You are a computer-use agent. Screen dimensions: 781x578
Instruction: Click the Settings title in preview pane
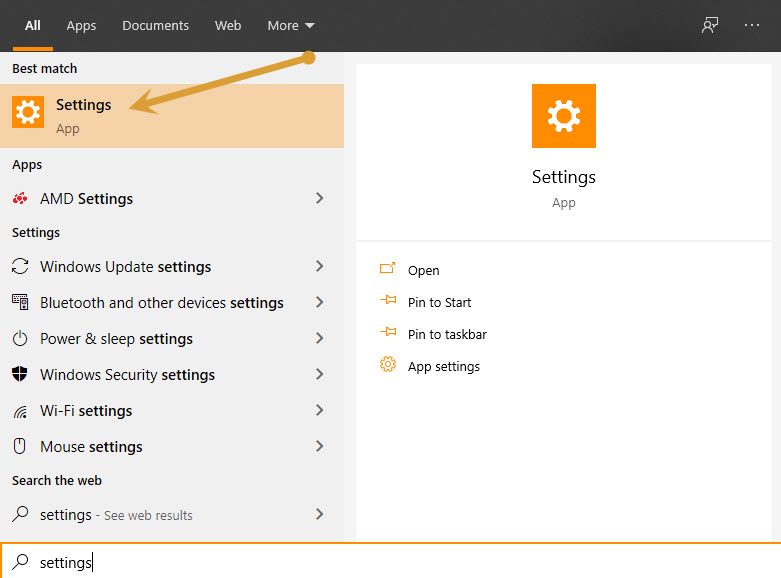pyautogui.click(x=563, y=177)
